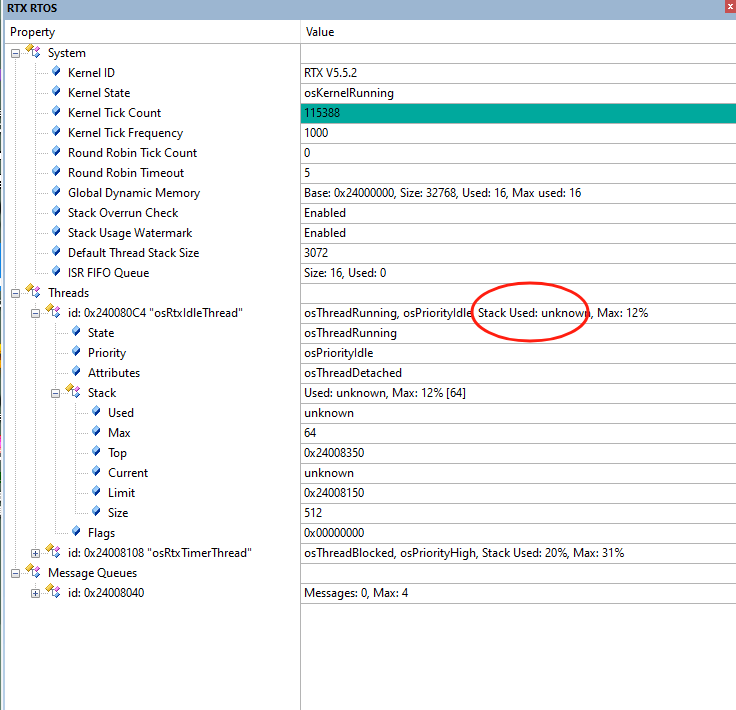The width and height of the screenshot is (736, 710).
Task: Click the osRtxIdleThread group icon
Action: pos(53,311)
